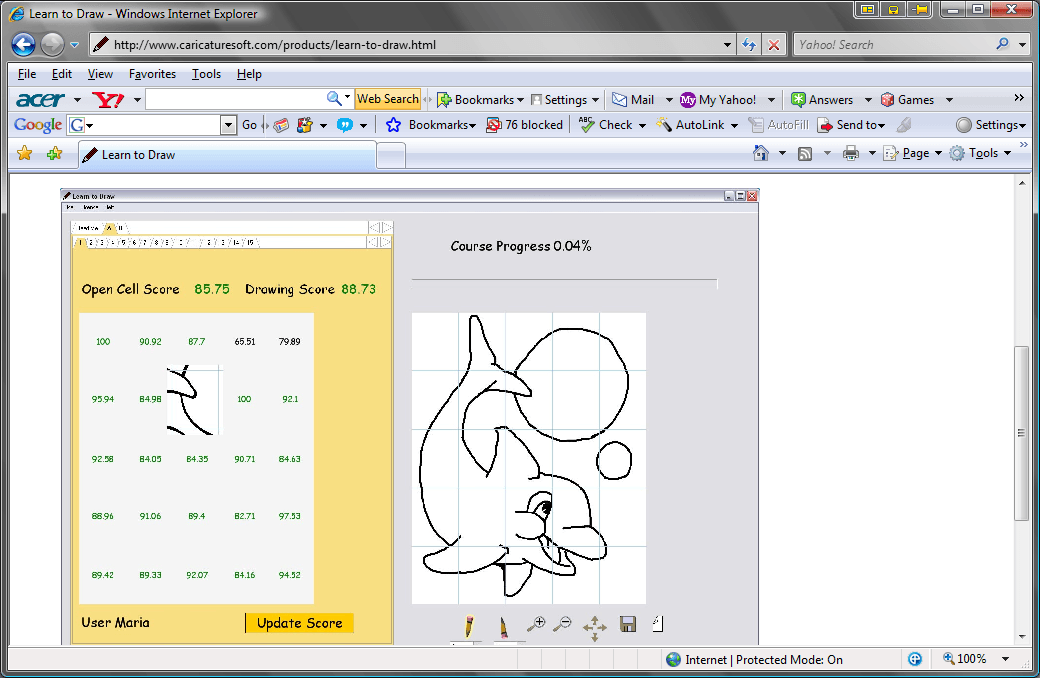The height and width of the screenshot is (678, 1040).
Task: Select the pan/move arrows tool
Action: pyautogui.click(x=594, y=628)
